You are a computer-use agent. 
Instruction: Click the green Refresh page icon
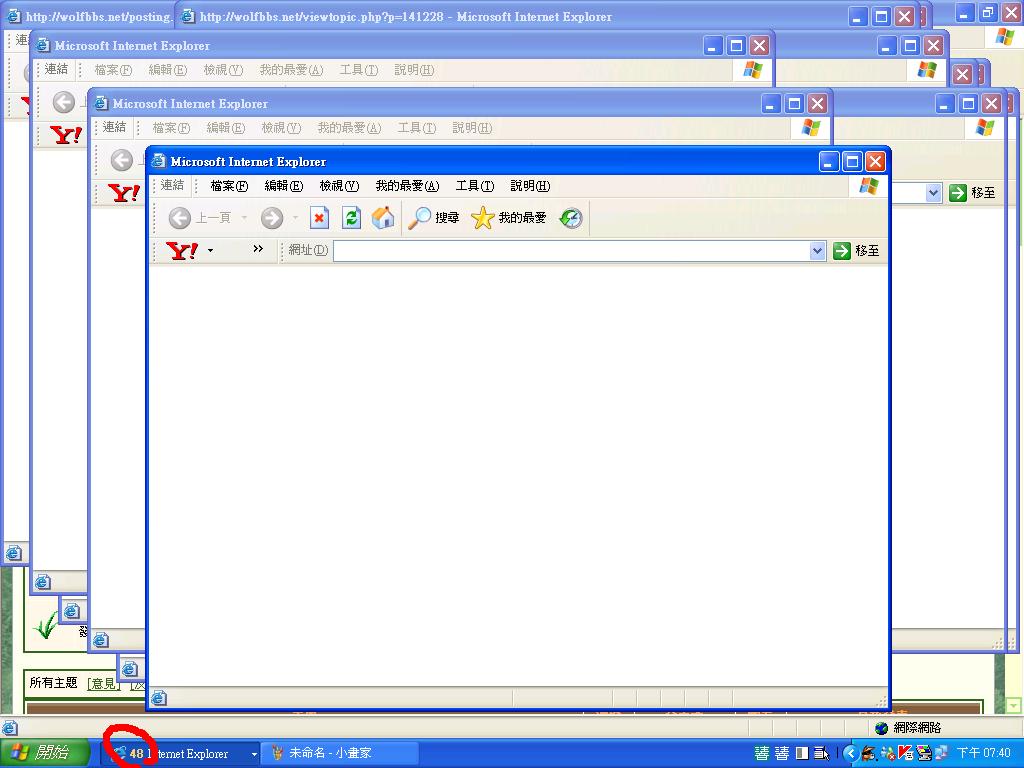[351, 218]
